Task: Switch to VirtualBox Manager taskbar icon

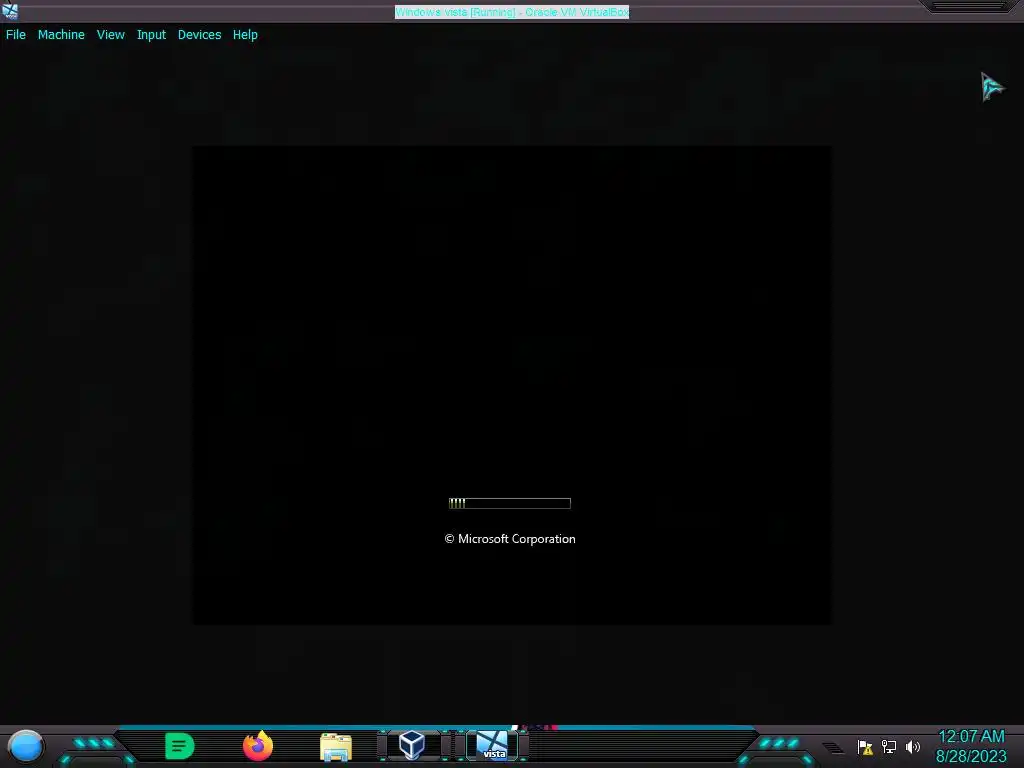Action: (x=412, y=745)
